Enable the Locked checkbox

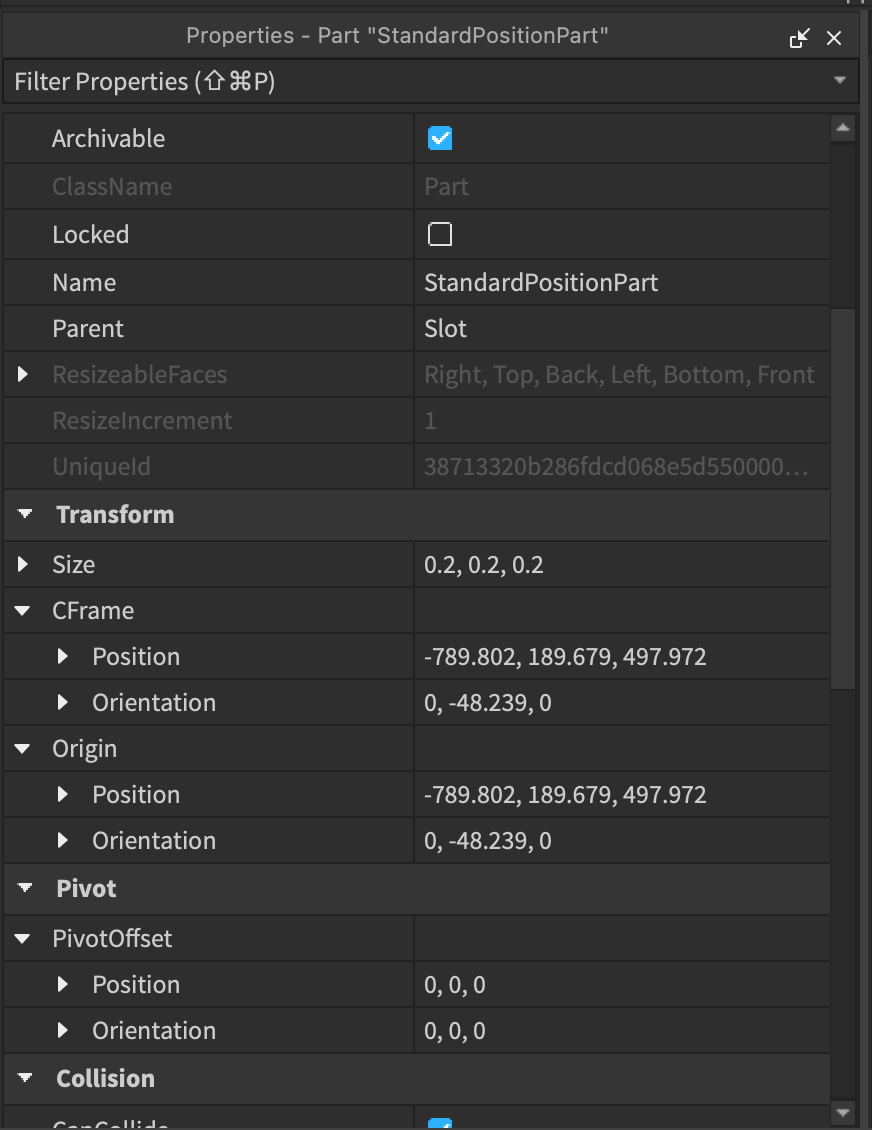(x=439, y=233)
